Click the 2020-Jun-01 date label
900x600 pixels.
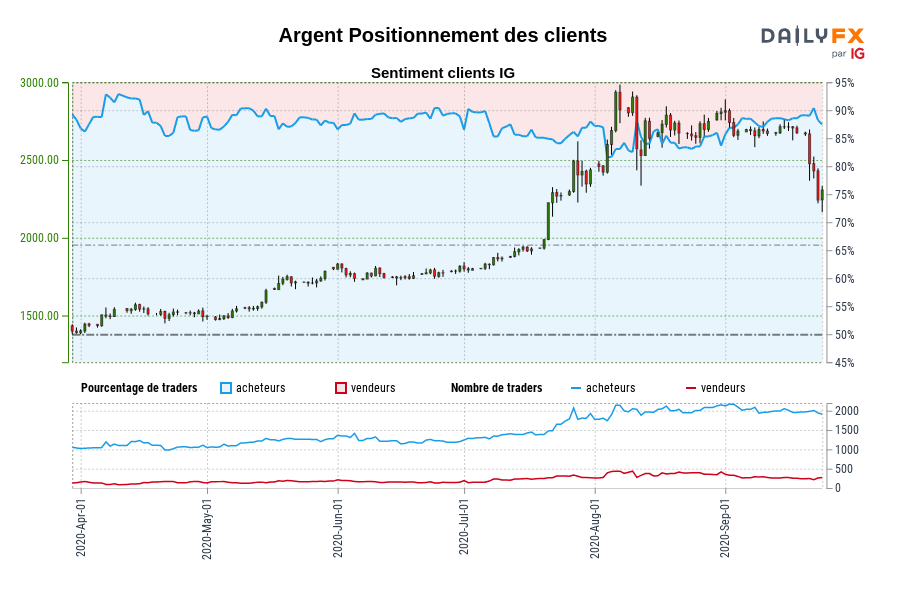[x=338, y=528]
